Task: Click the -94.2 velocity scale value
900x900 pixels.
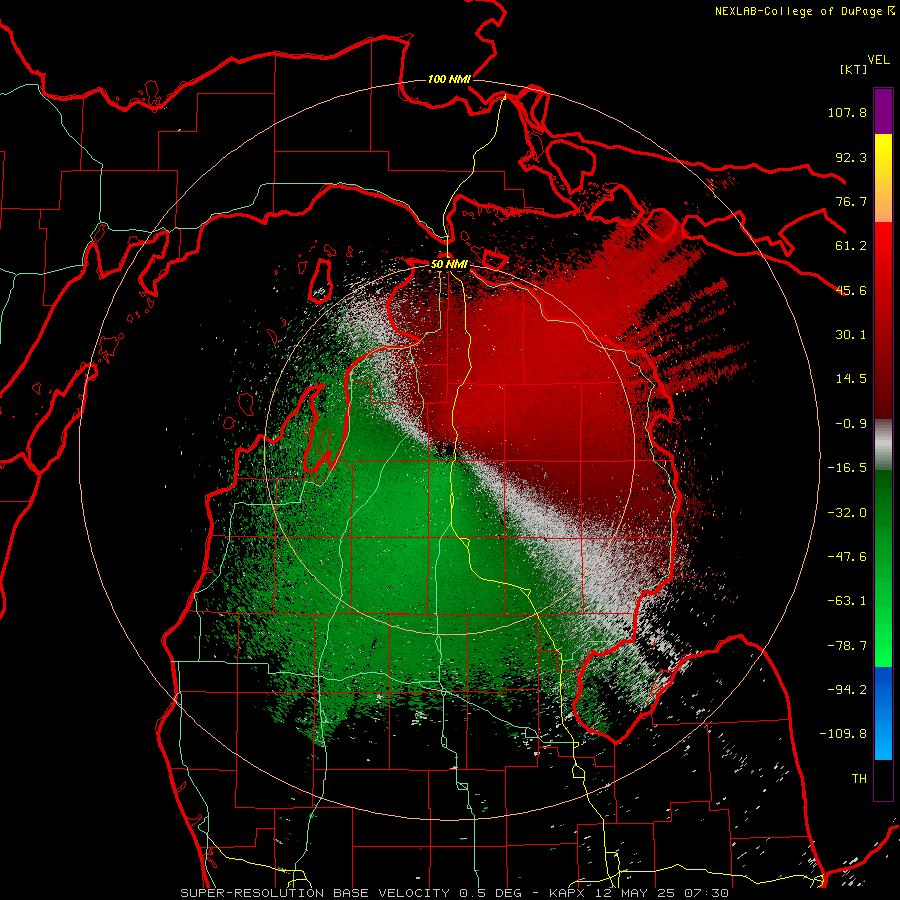Action: point(847,690)
